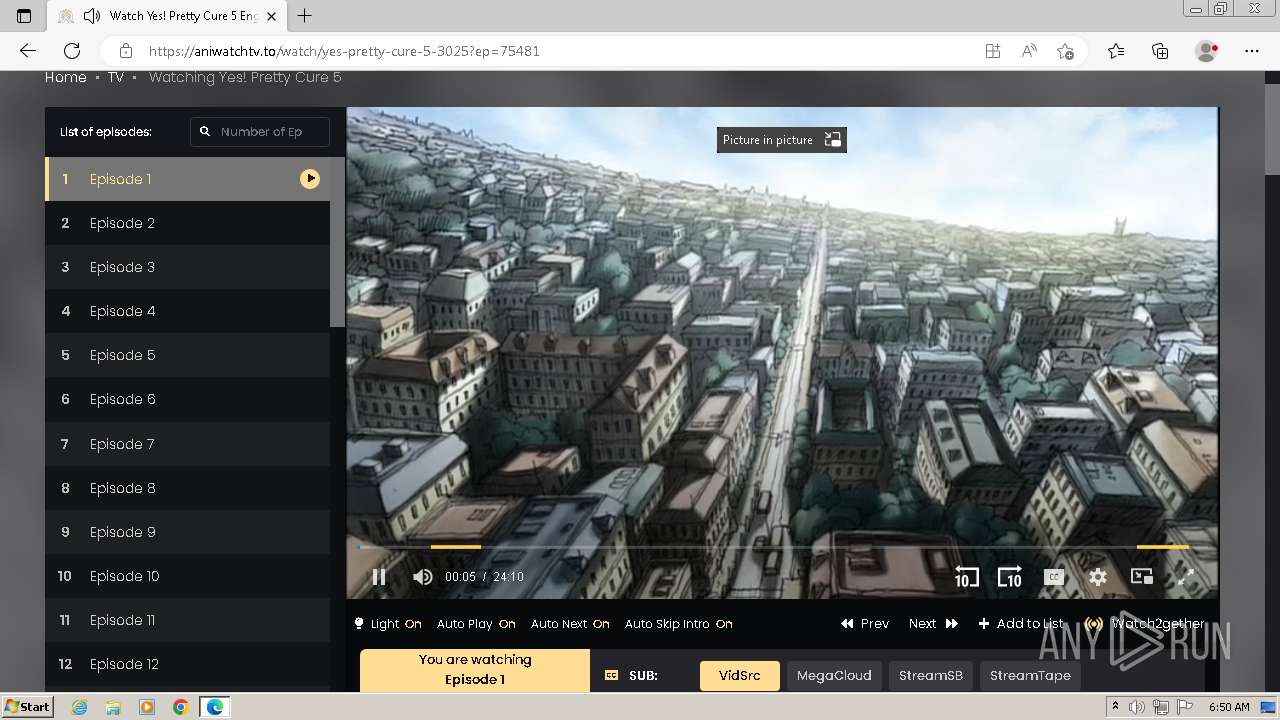
Task: Open Episode 6 from the list
Action: point(187,399)
